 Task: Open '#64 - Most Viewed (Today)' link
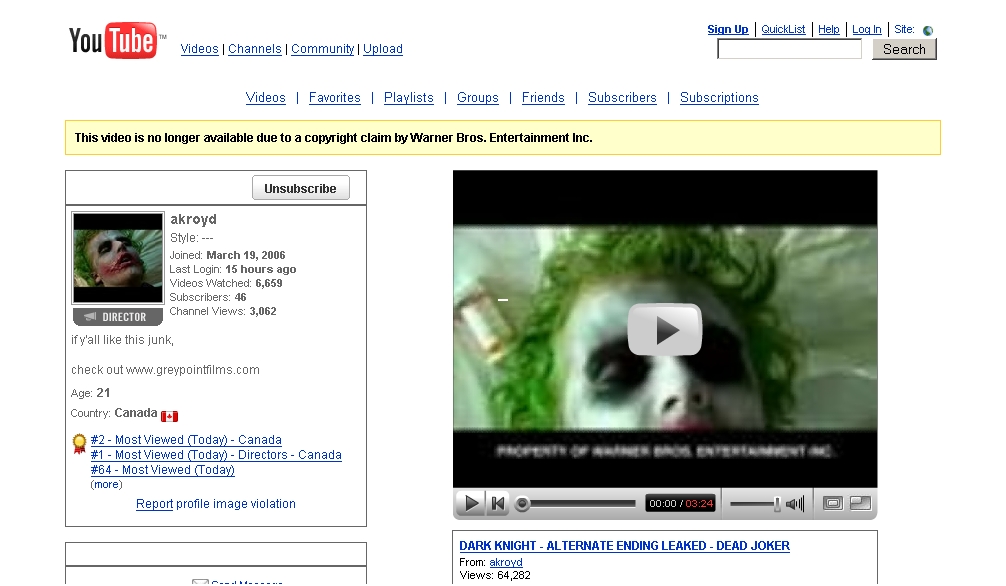coord(162,470)
